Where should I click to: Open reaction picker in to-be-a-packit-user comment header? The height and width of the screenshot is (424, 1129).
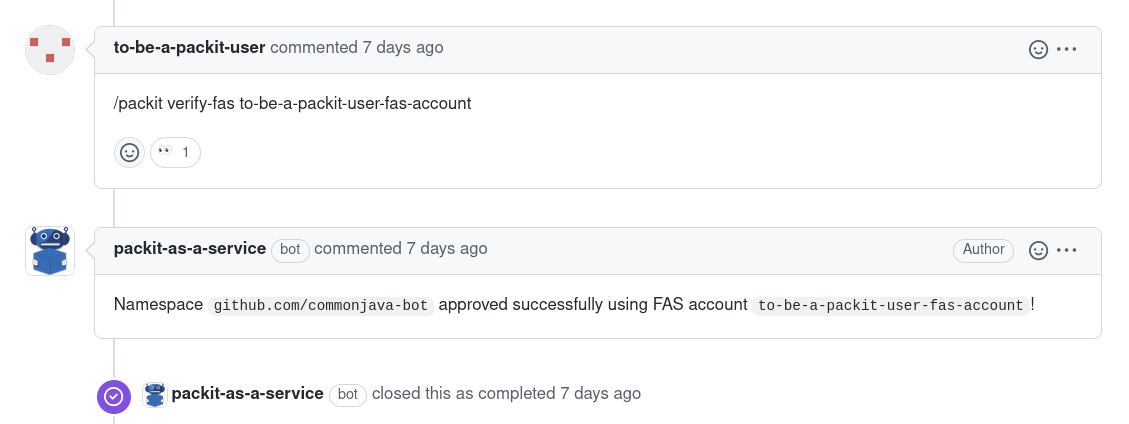point(1039,49)
